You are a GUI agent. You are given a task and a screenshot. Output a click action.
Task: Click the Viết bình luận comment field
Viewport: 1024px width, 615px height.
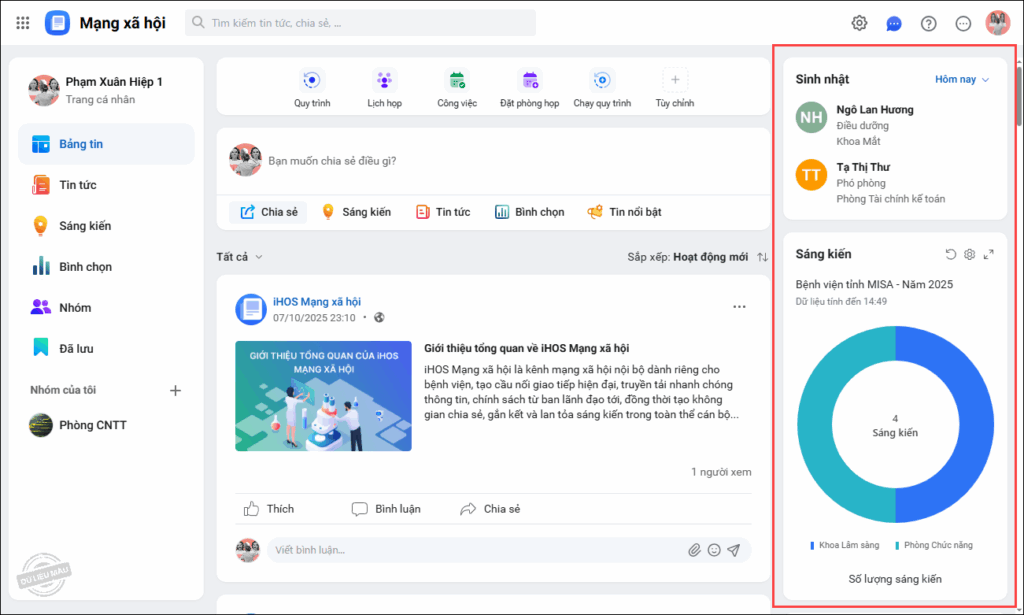point(477,550)
